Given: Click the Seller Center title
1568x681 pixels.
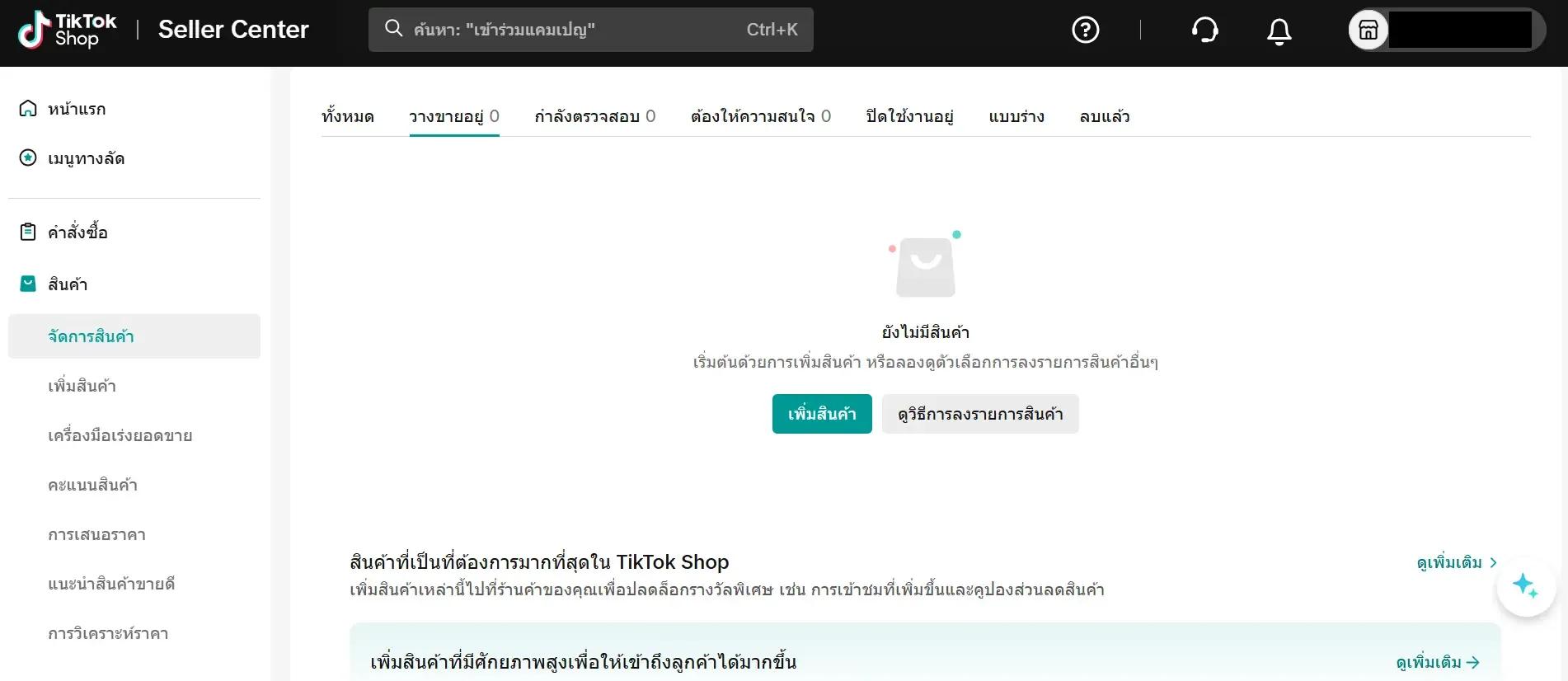Looking at the screenshot, I should (233, 30).
